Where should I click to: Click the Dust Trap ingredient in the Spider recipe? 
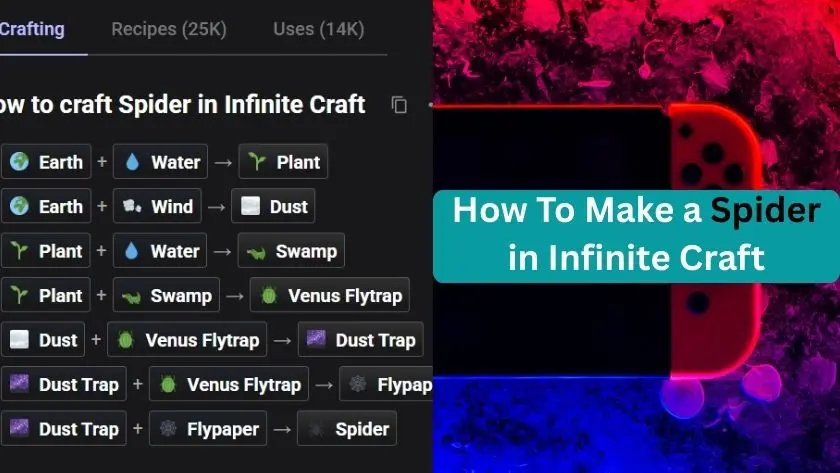[64, 428]
